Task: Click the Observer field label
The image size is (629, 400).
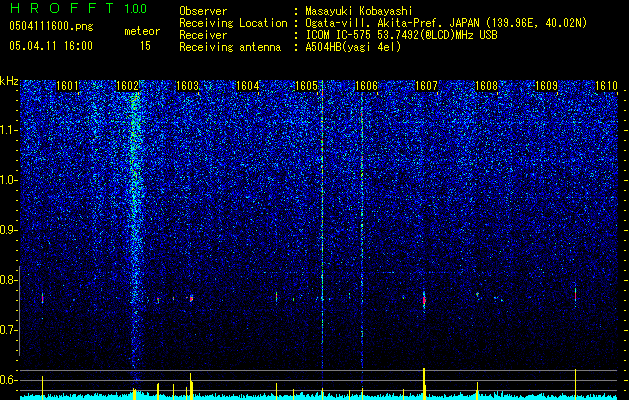Action: (x=203, y=11)
